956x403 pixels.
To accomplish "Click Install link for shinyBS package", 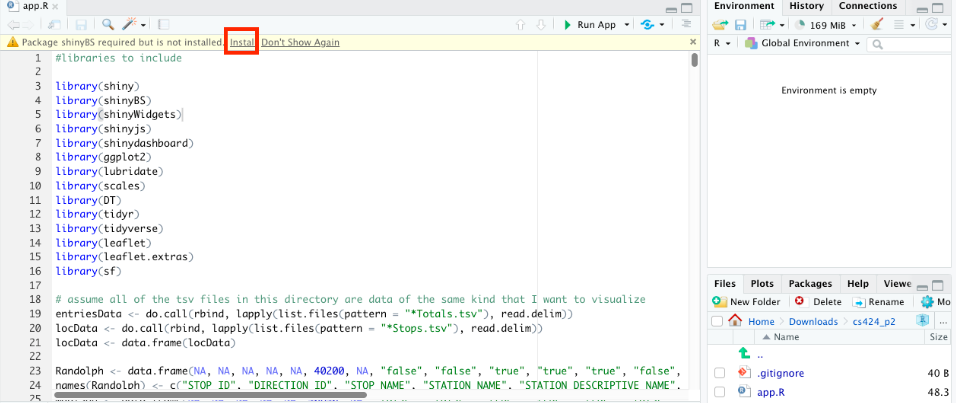I will [x=243, y=42].
